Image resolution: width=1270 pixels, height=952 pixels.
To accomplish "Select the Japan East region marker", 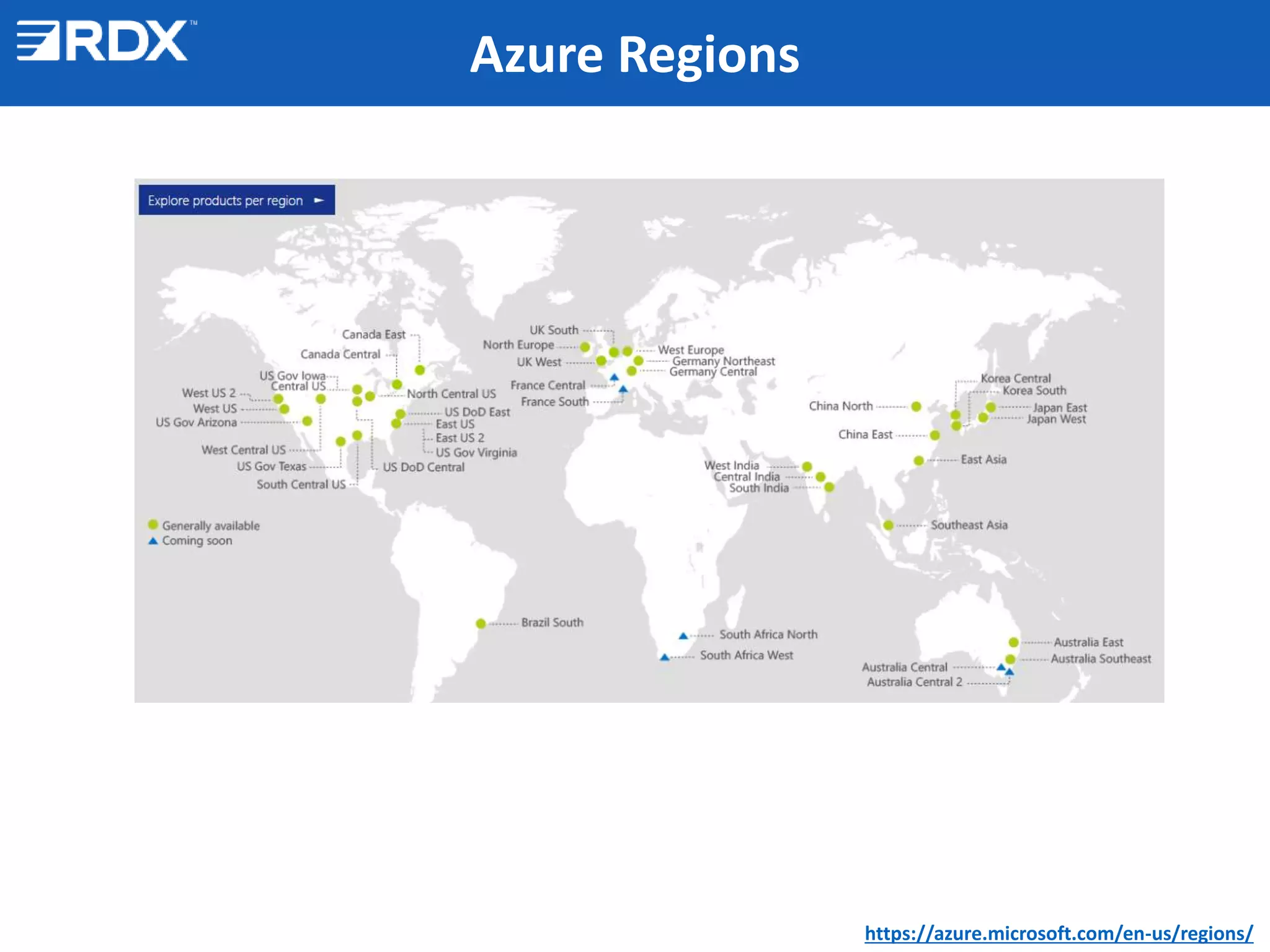I will tap(991, 407).
